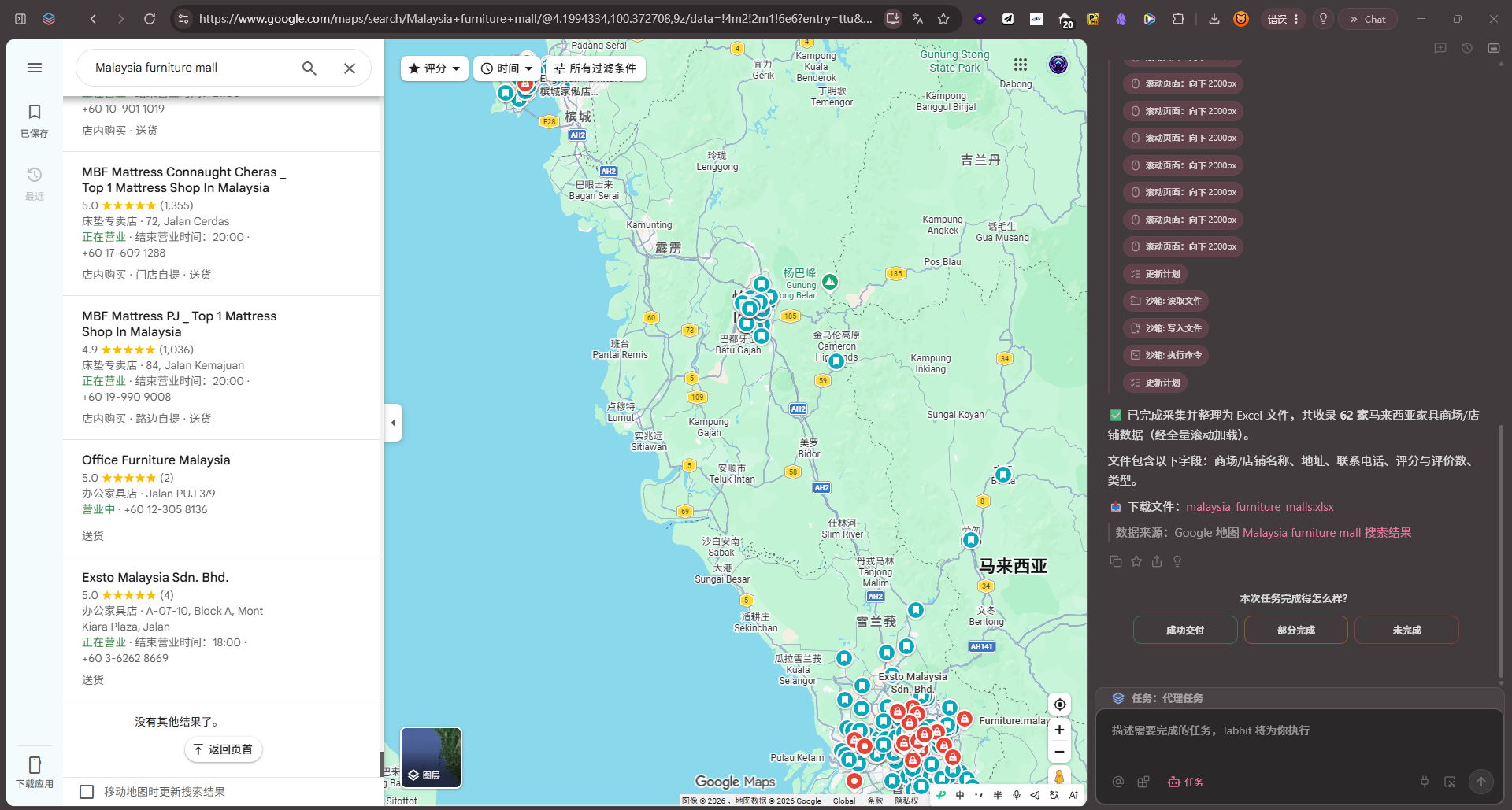Open chat history in the side panel

[1467, 48]
